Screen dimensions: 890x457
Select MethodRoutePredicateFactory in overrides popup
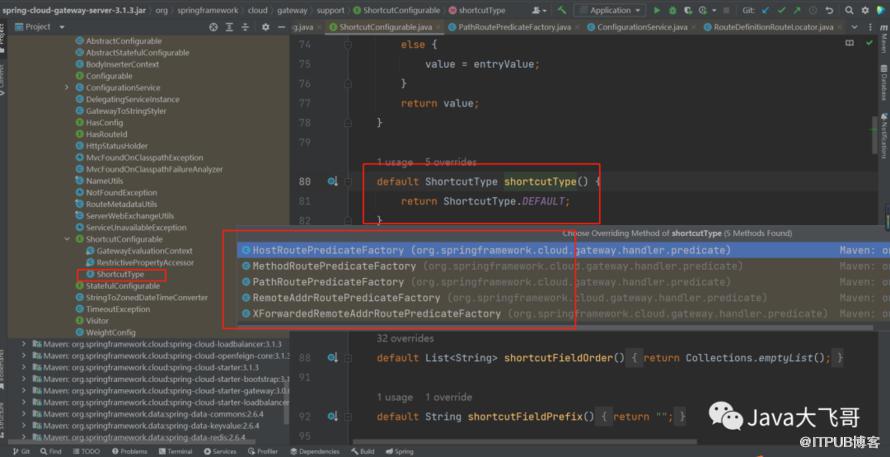coord(334,266)
